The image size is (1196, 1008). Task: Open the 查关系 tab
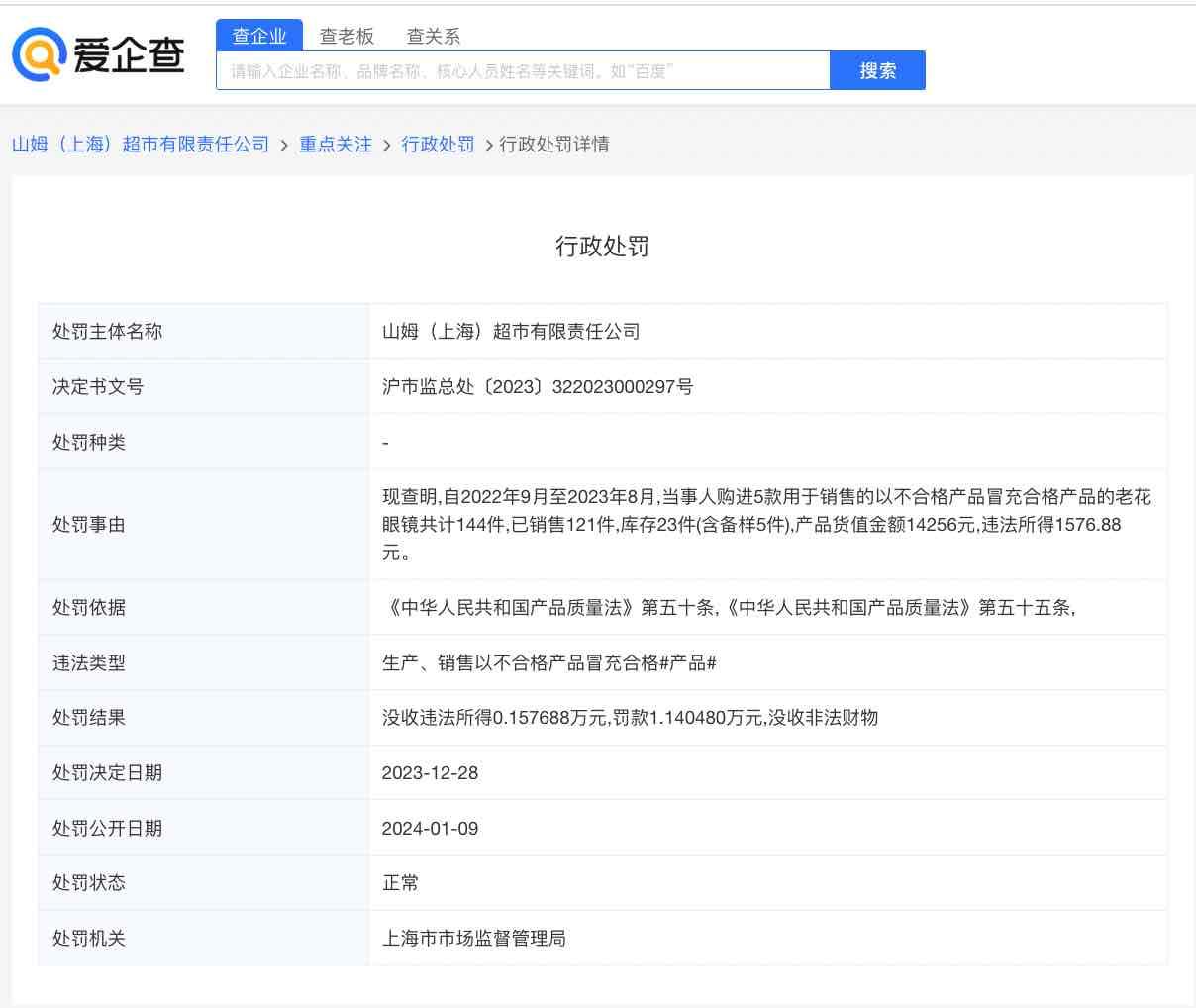(433, 36)
